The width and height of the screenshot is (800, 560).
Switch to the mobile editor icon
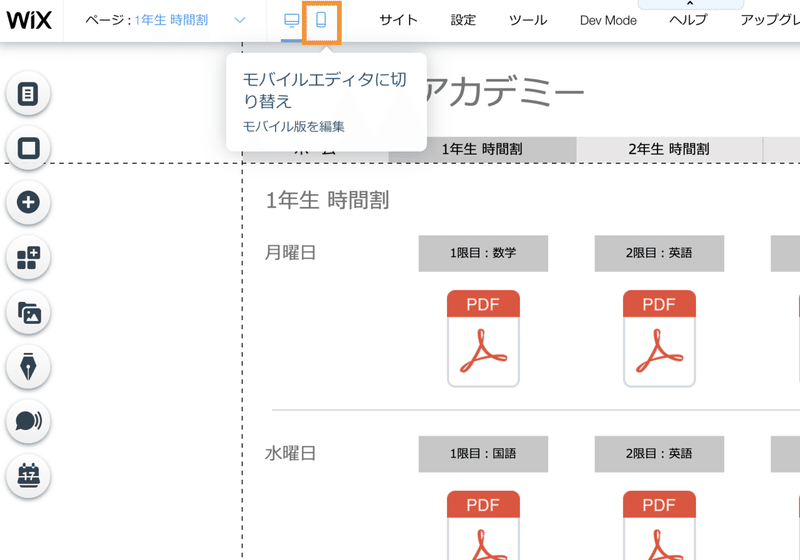(x=321, y=20)
